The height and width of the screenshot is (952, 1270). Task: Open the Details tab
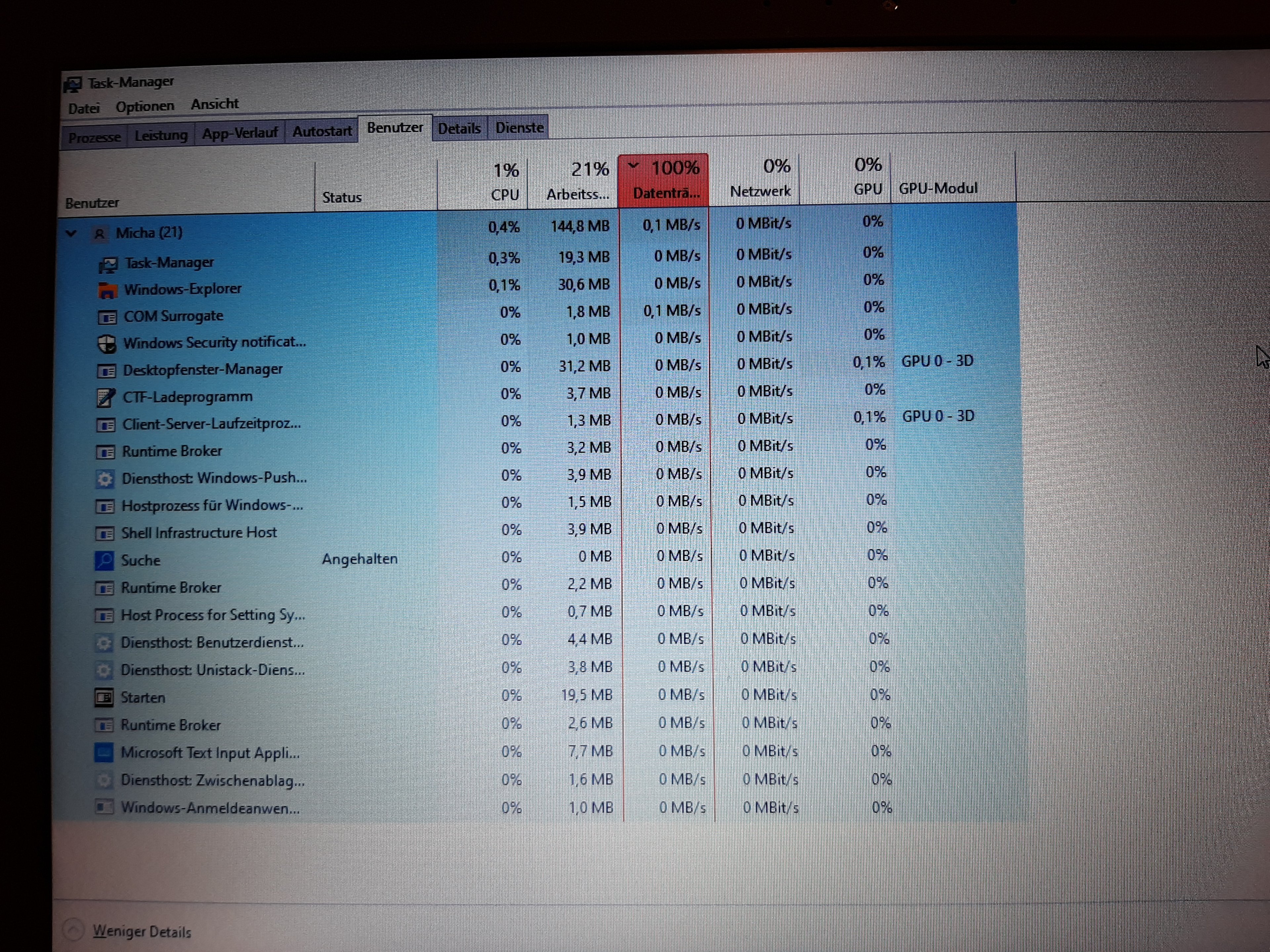(x=459, y=128)
